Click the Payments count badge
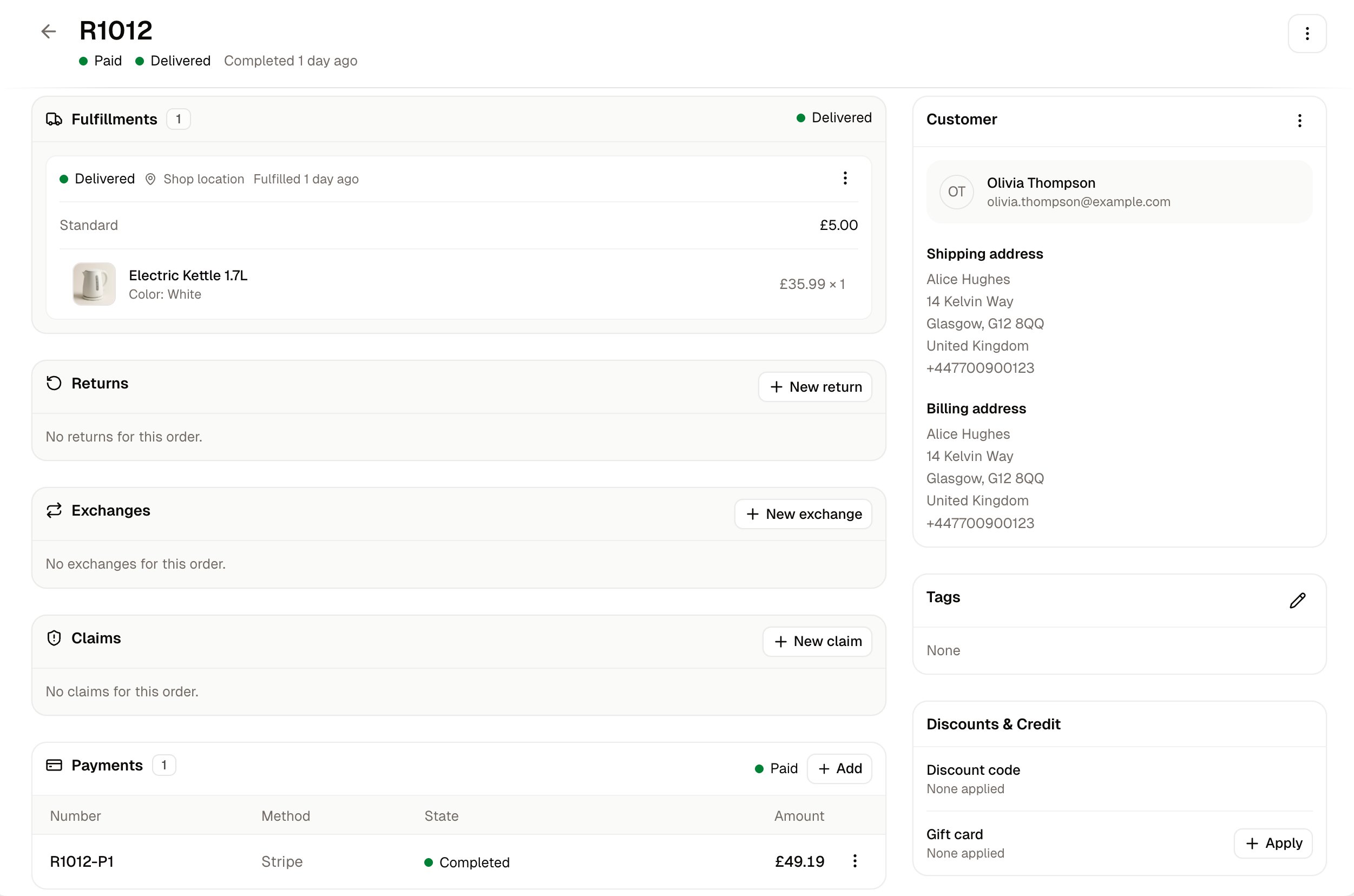The image size is (1354, 896). click(x=164, y=765)
